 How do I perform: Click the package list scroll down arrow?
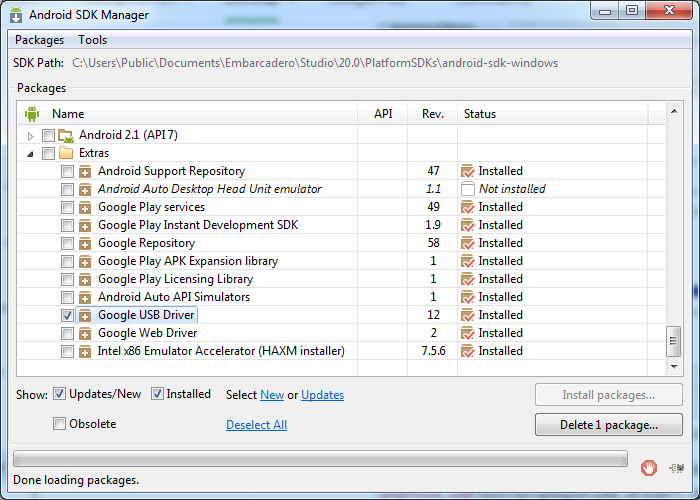pyautogui.click(x=674, y=367)
